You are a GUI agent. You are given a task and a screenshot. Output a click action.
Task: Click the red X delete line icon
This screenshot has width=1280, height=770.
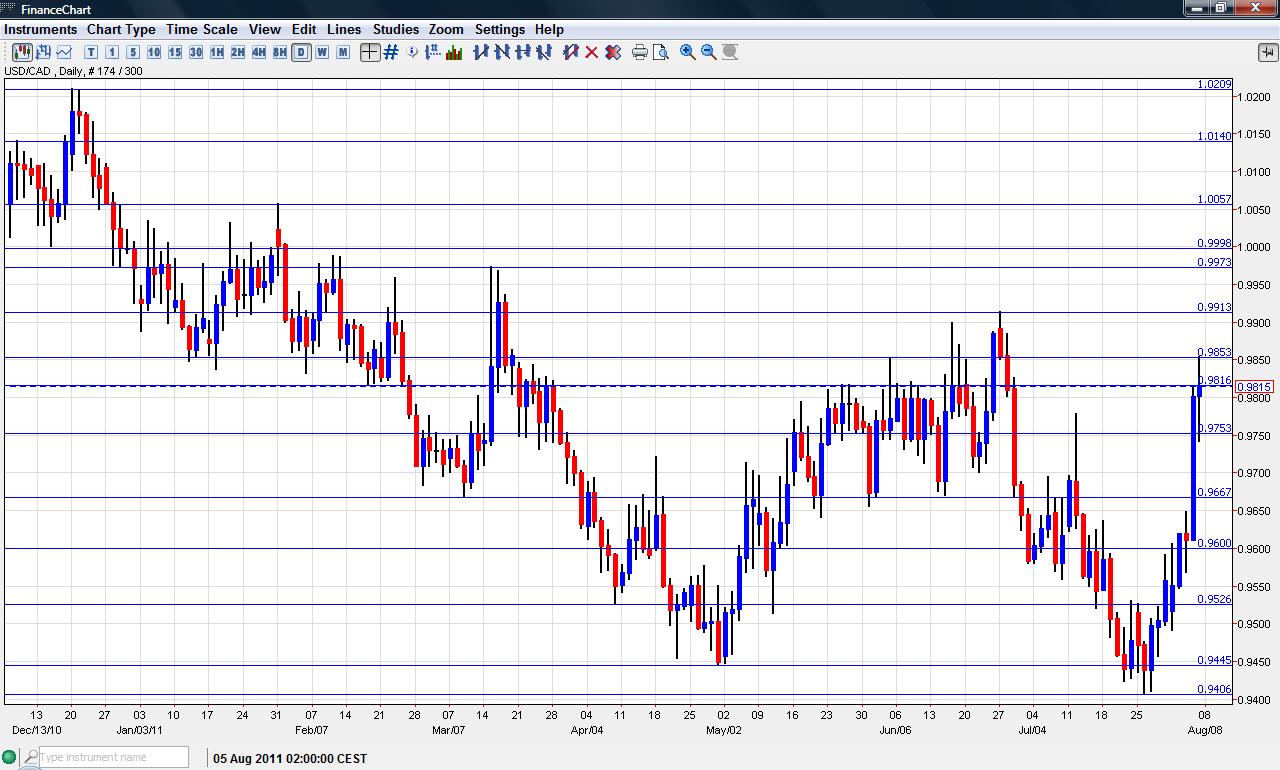pyautogui.click(x=592, y=52)
